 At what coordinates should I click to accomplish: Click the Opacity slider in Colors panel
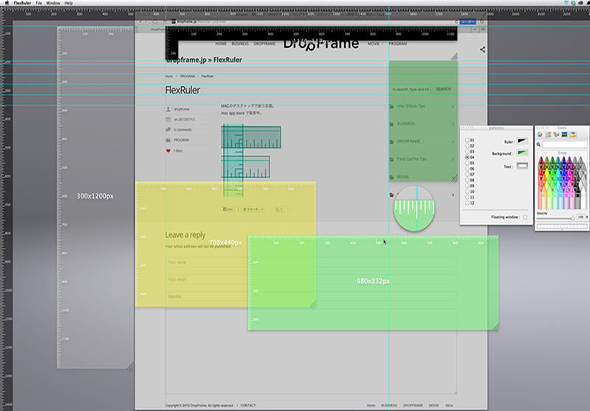tap(556, 218)
